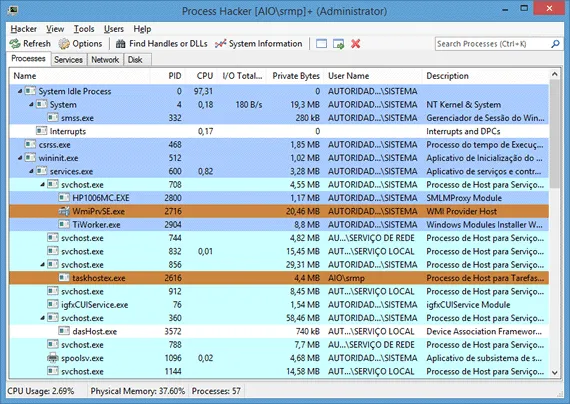The width and height of the screenshot is (570, 404).
Task: Open System Information graph icon
Action: pyautogui.click(x=220, y=44)
